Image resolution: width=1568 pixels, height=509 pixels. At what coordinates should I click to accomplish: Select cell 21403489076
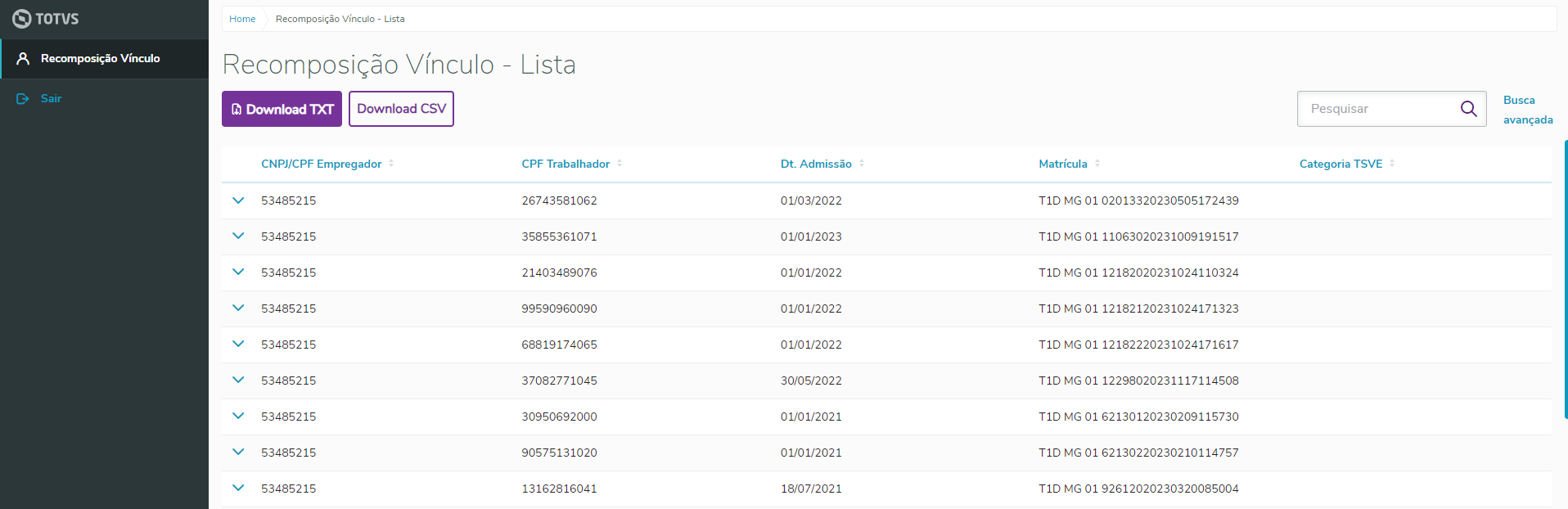pyautogui.click(x=559, y=273)
